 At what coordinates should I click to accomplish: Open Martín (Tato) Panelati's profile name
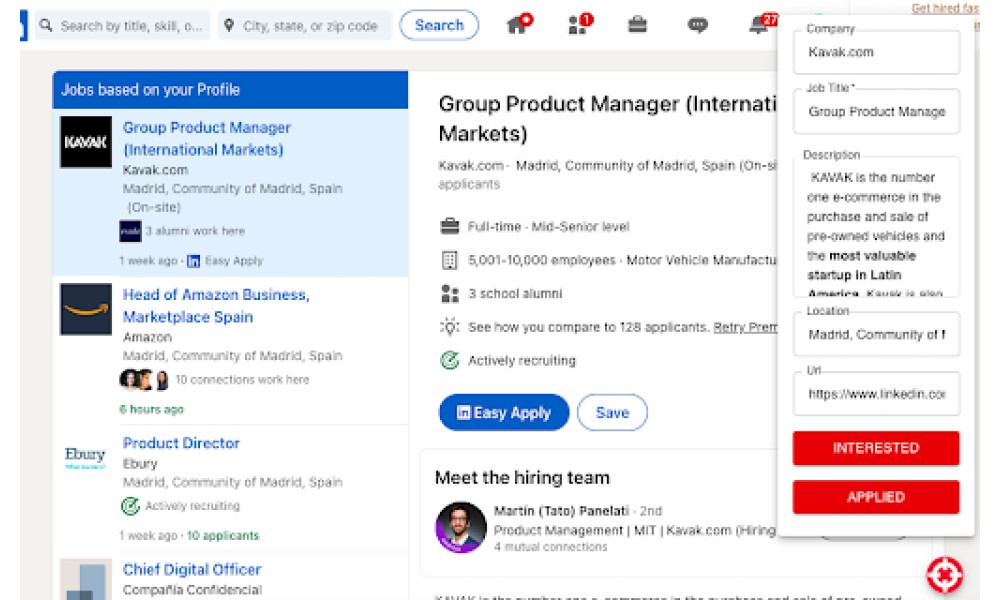561,511
